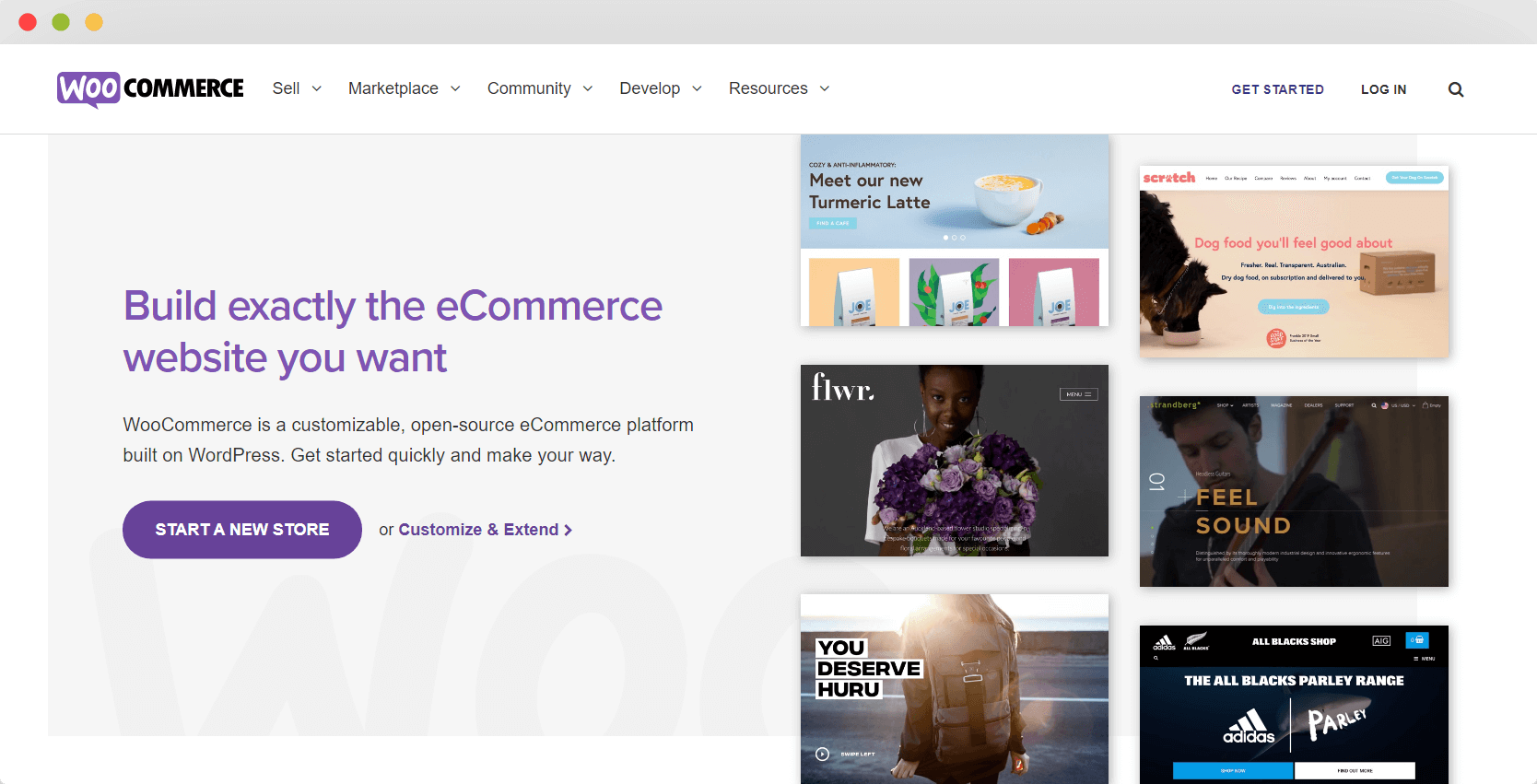Click the All Blacks shop cart icon

1417,639
